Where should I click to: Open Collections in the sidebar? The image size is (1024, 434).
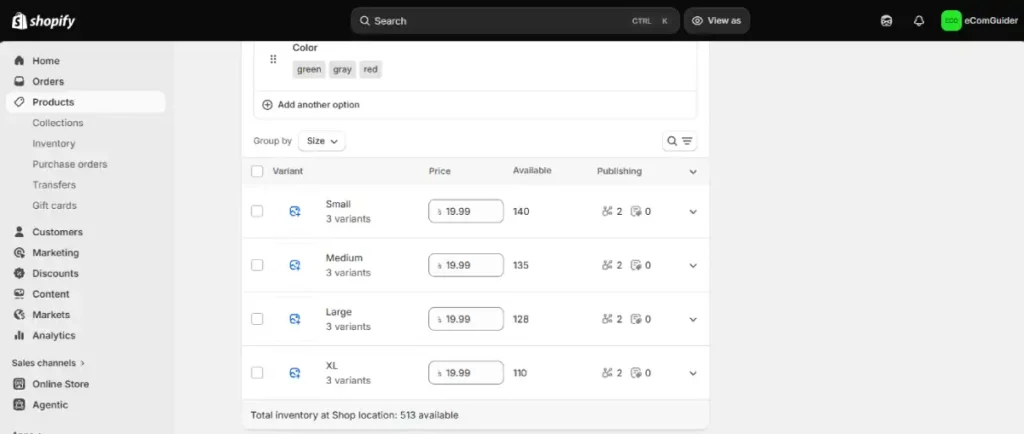pos(58,123)
